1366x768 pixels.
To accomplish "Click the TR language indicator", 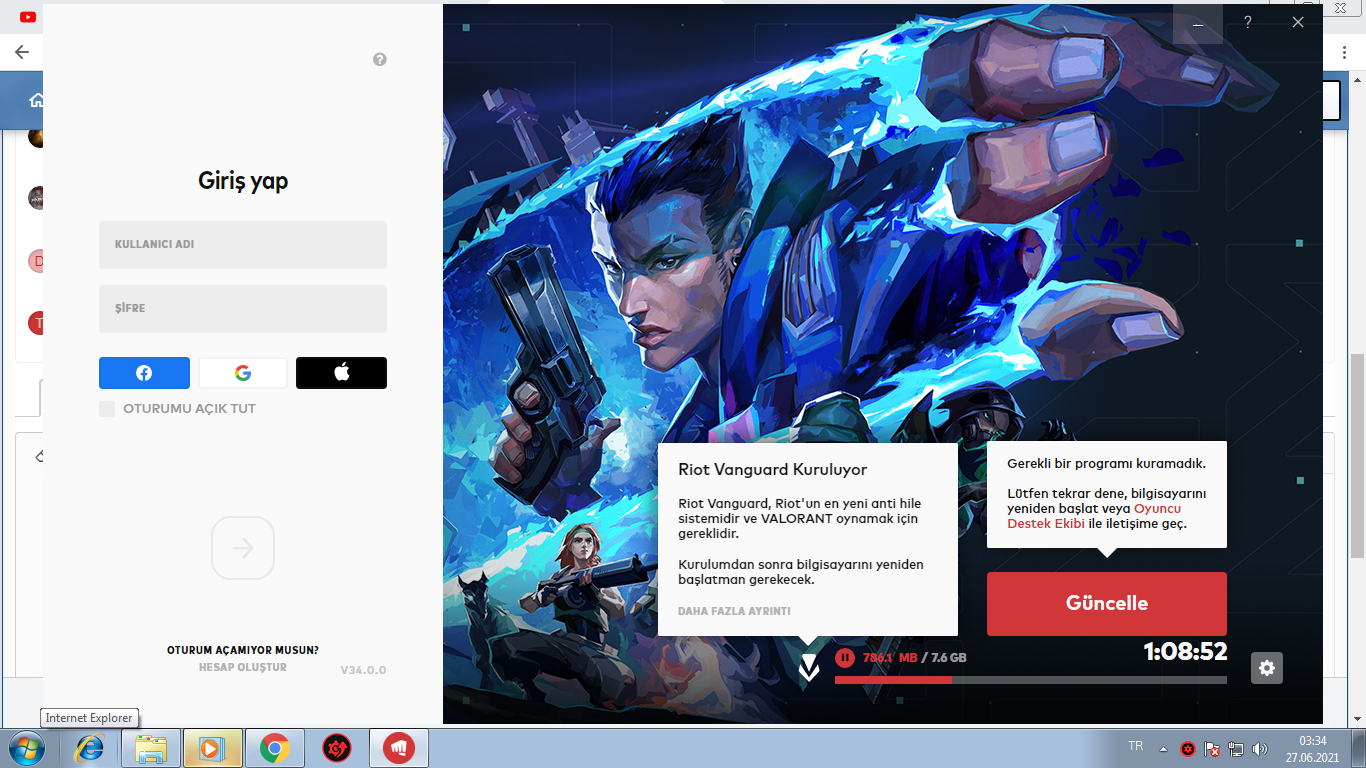I will click(1135, 746).
